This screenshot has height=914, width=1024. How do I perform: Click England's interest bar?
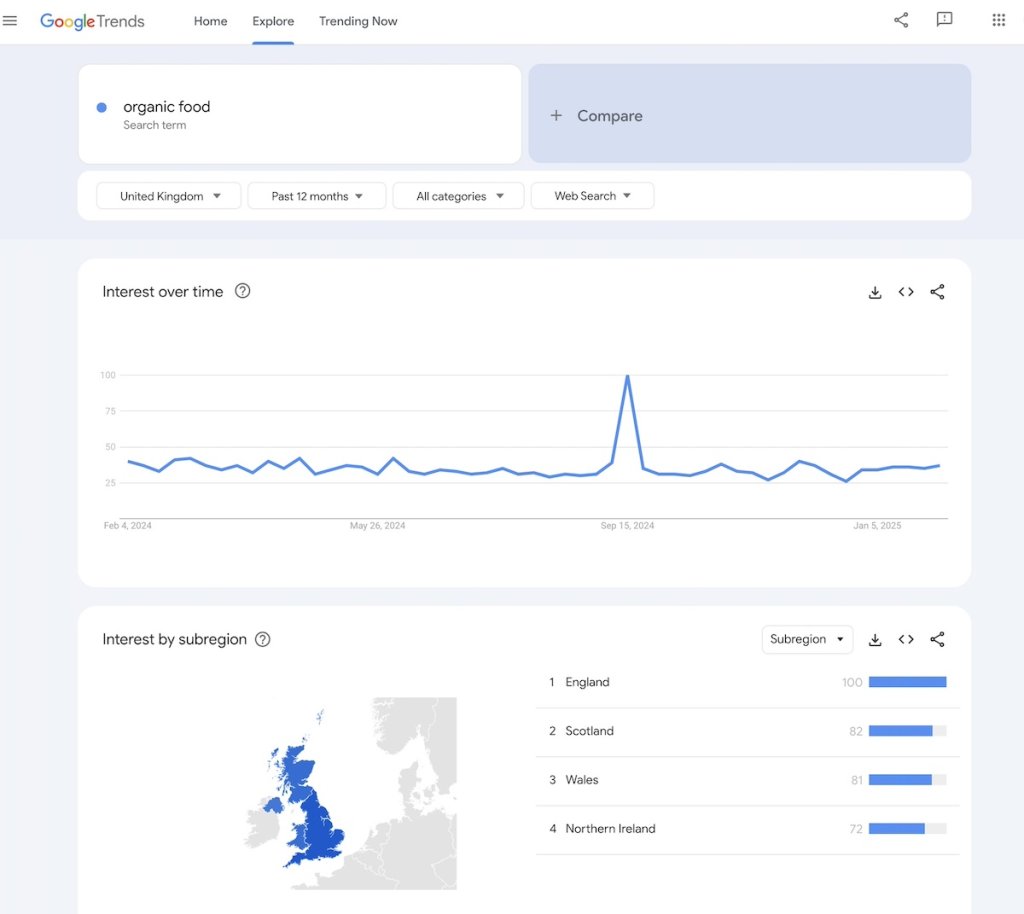[x=907, y=682]
